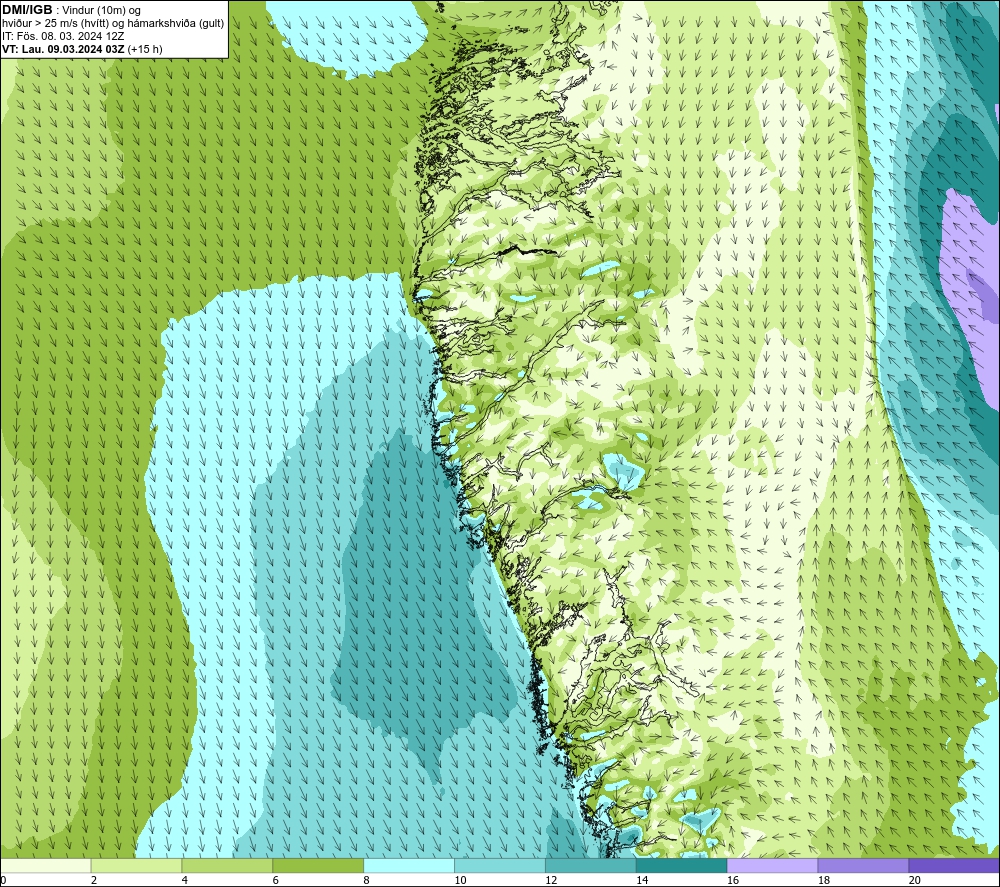Click the light cyan 8–10 m/s legend swatch

click(x=409, y=865)
